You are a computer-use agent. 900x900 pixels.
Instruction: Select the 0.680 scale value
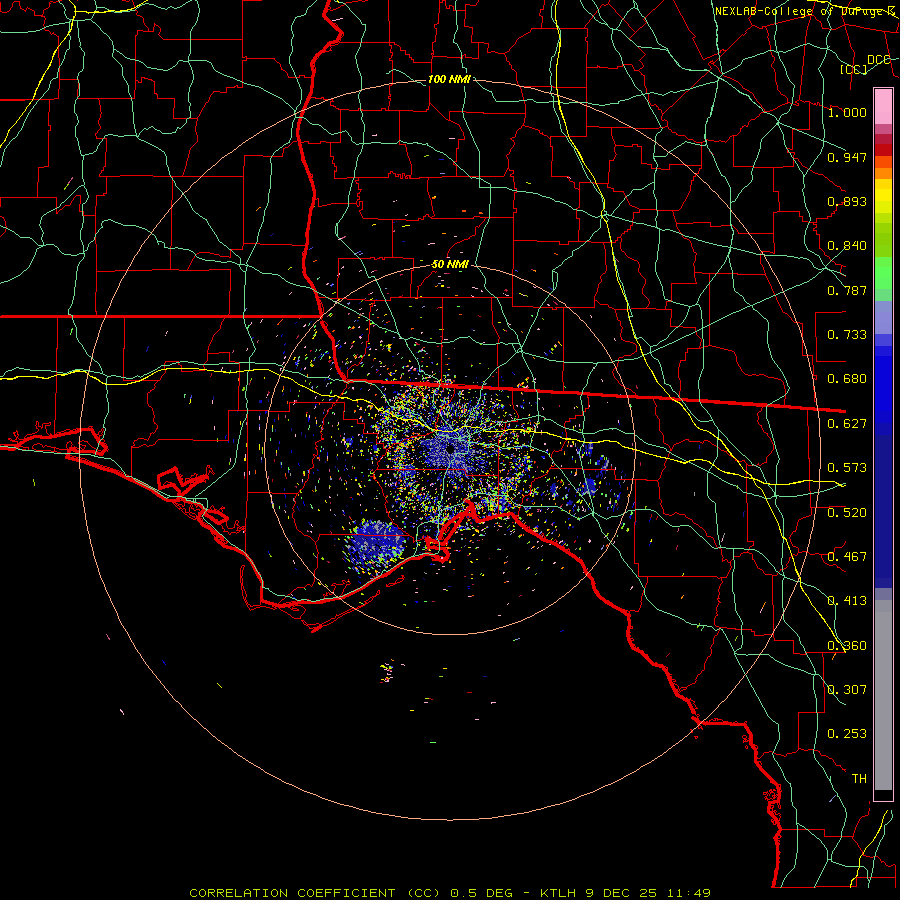[847, 379]
